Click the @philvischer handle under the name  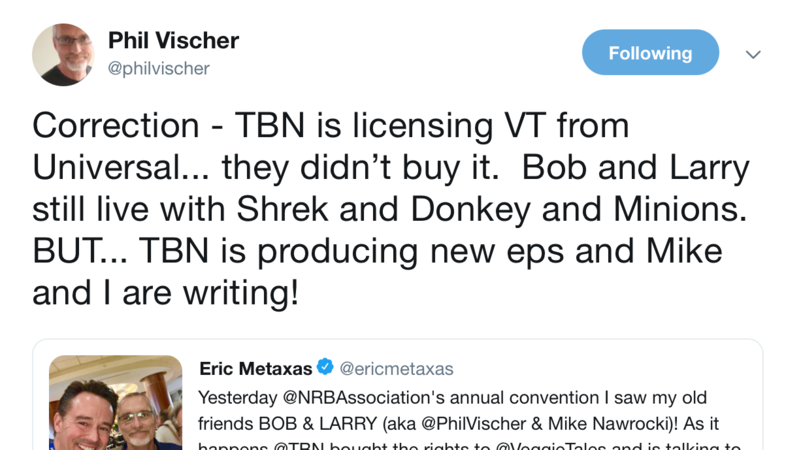pyautogui.click(x=159, y=68)
